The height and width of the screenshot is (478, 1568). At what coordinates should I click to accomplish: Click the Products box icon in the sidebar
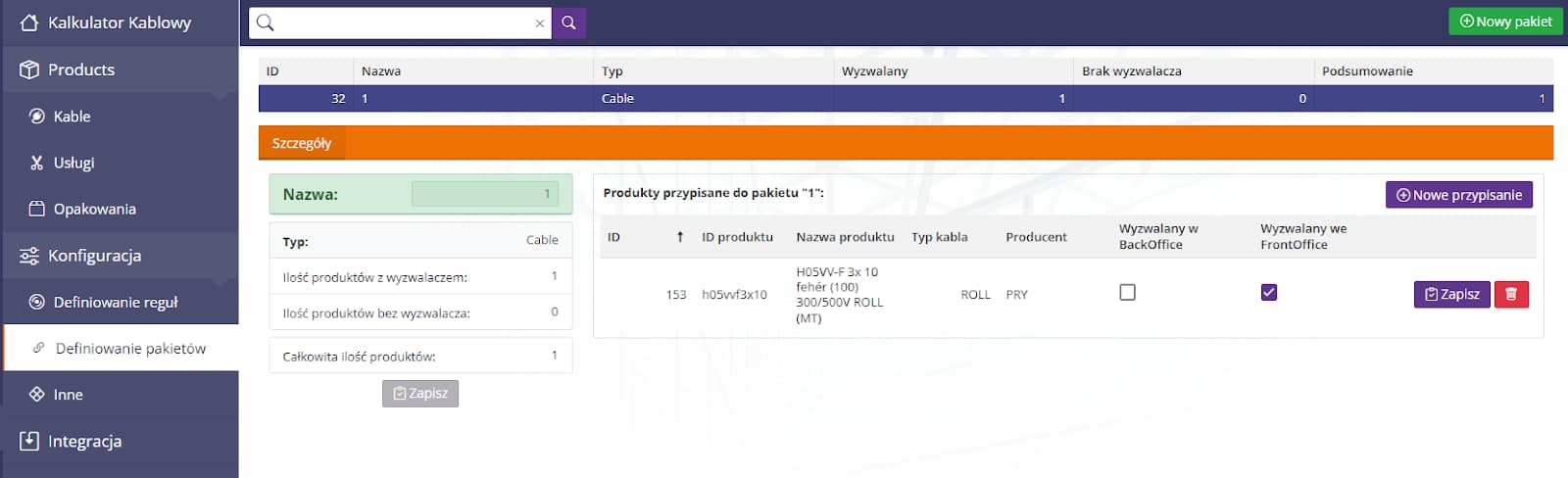pyautogui.click(x=29, y=70)
